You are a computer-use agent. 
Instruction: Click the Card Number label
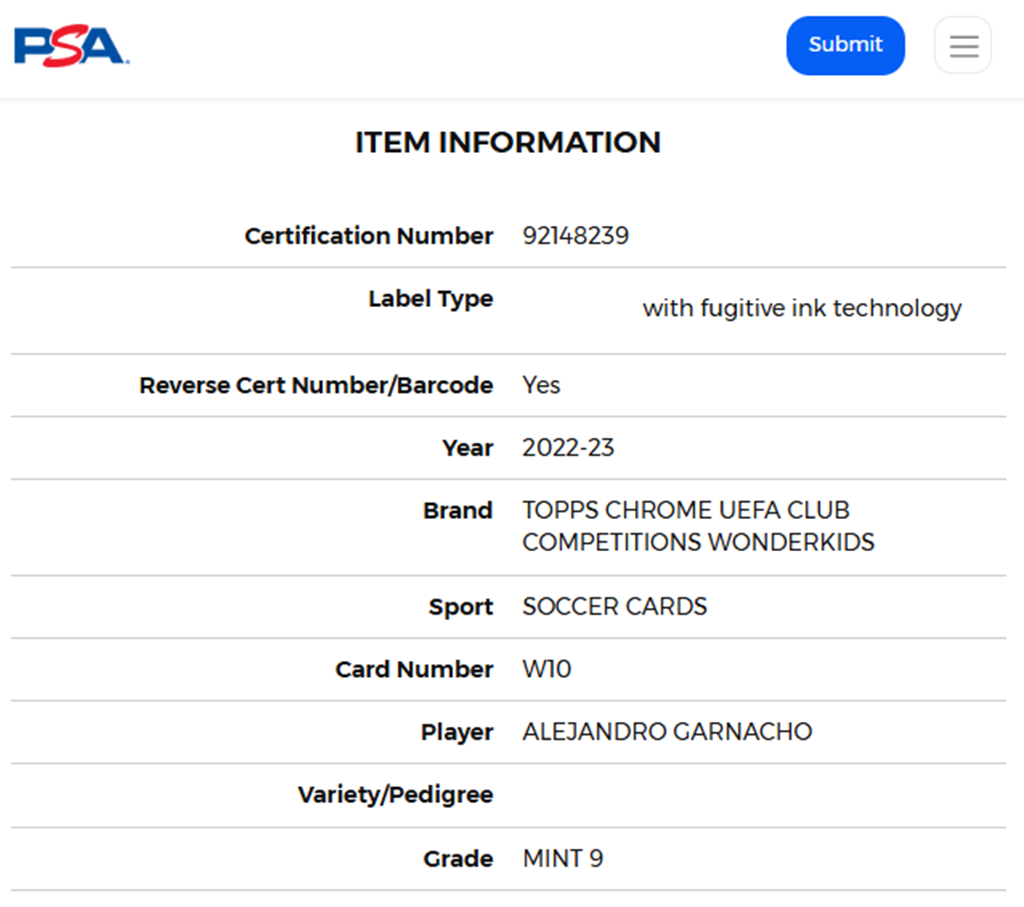414,670
